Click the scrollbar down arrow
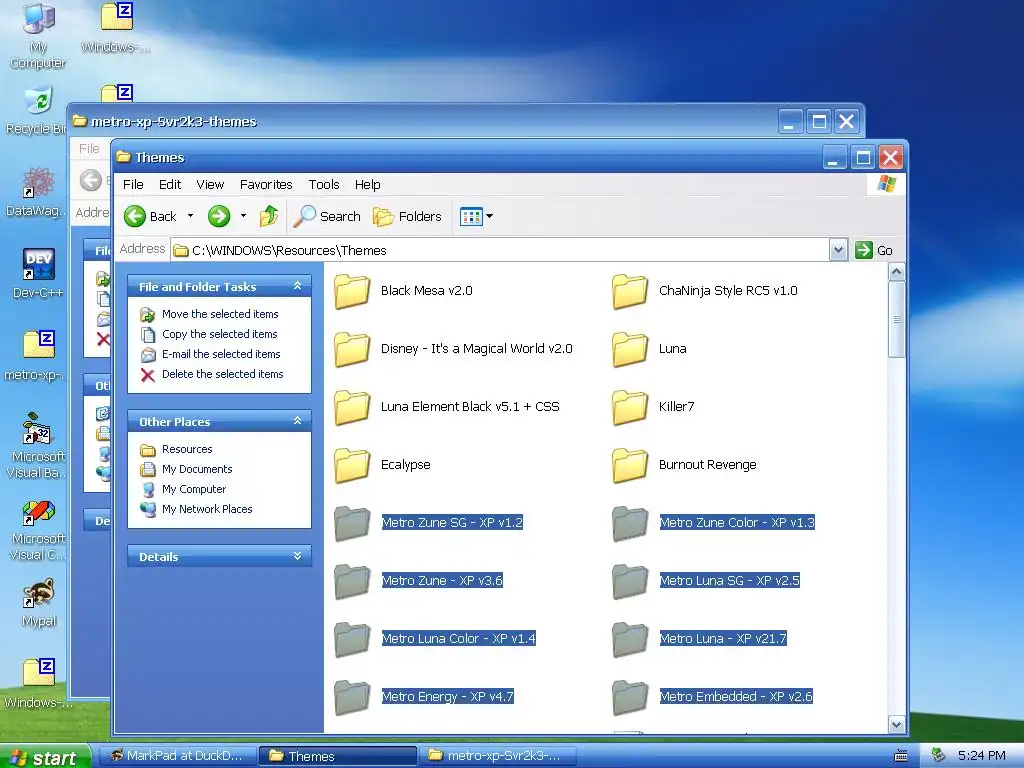1024x768 pixels. coord(897,724)
